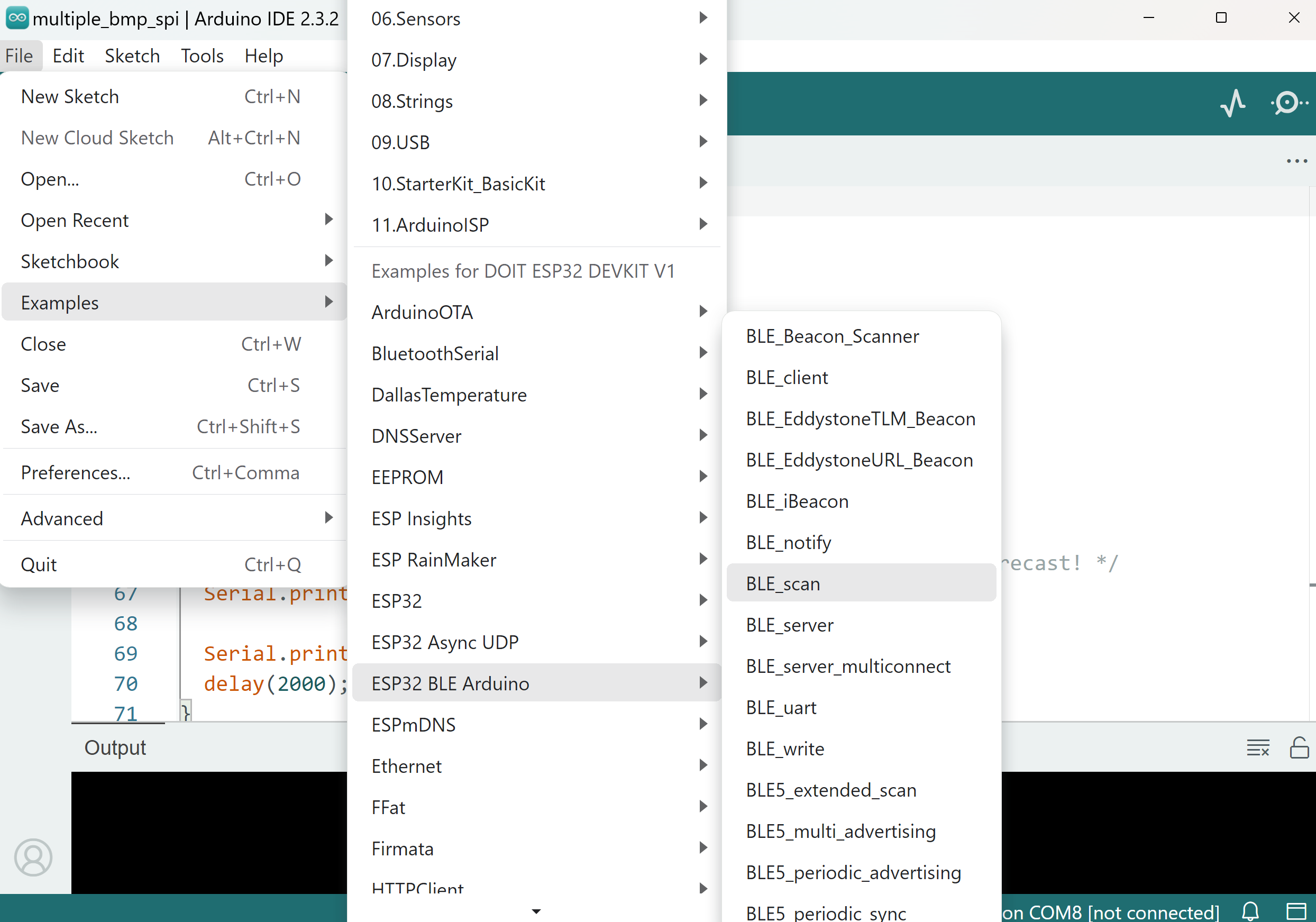This screenshot has width=1316, height=922.
Task: Open Preferences... from File menu
Action: point(174,472)
